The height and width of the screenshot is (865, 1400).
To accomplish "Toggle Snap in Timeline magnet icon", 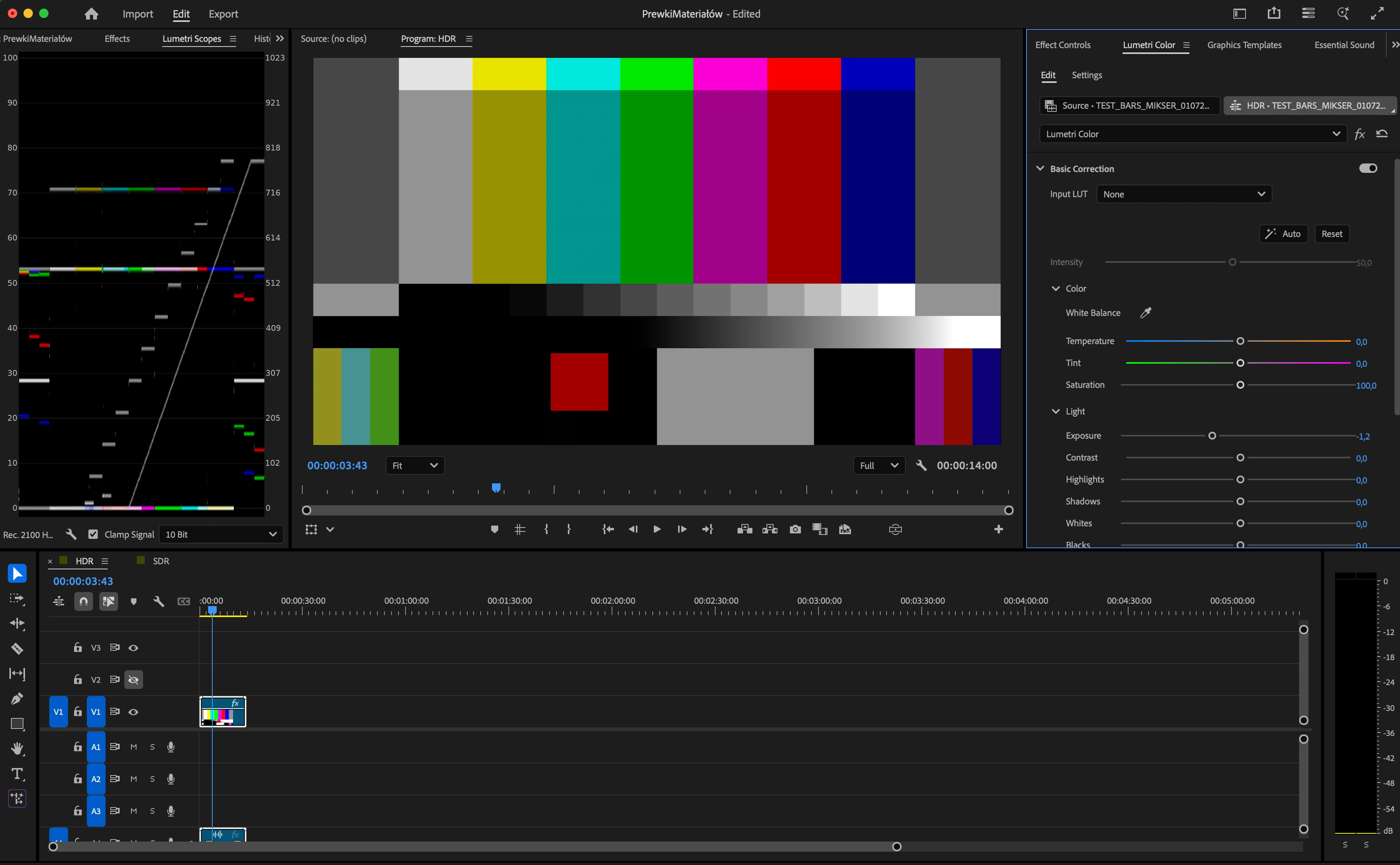I will [84, 601].
